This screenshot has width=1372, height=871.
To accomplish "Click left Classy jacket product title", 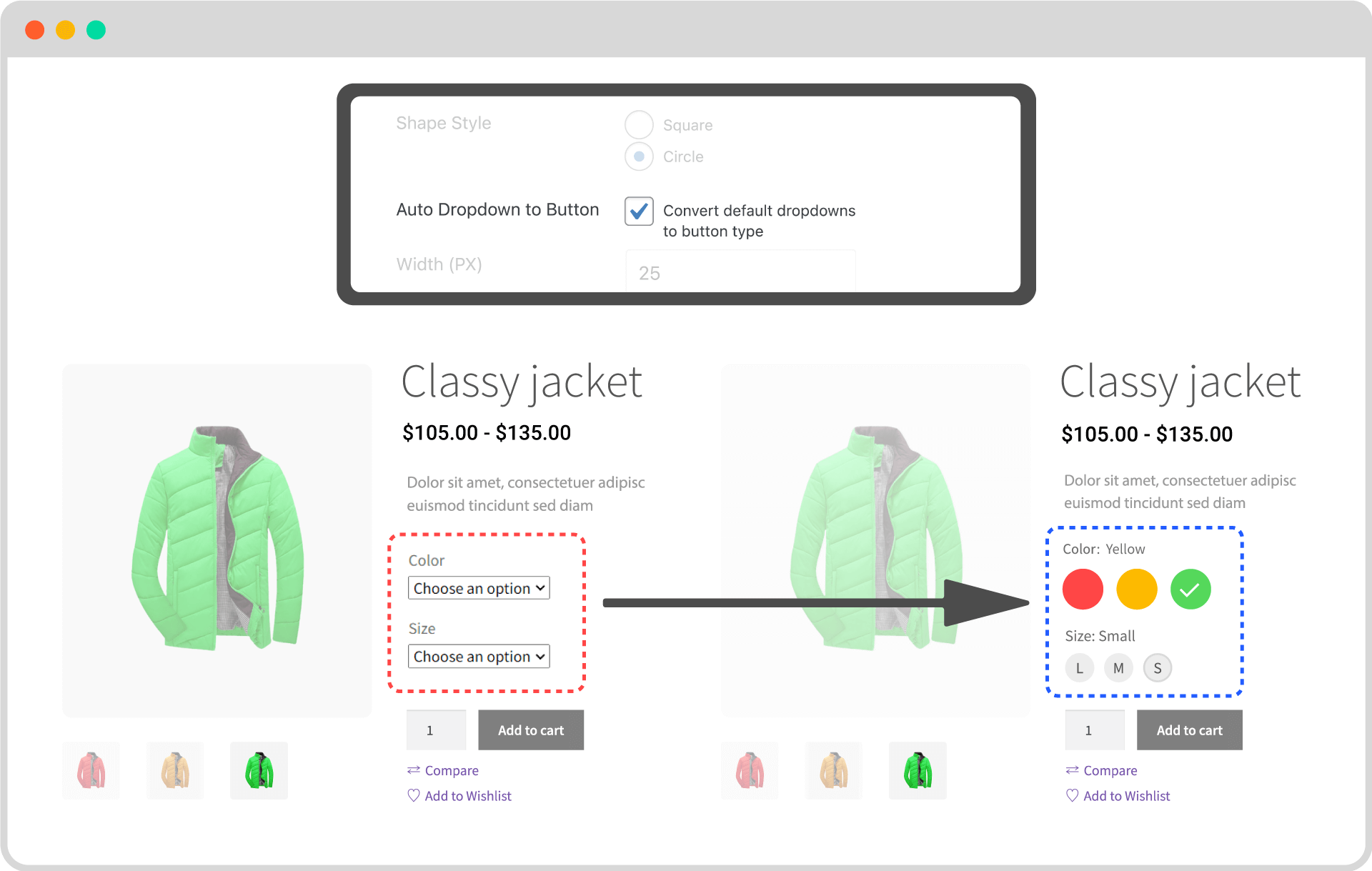I will [x=522, y=382].
